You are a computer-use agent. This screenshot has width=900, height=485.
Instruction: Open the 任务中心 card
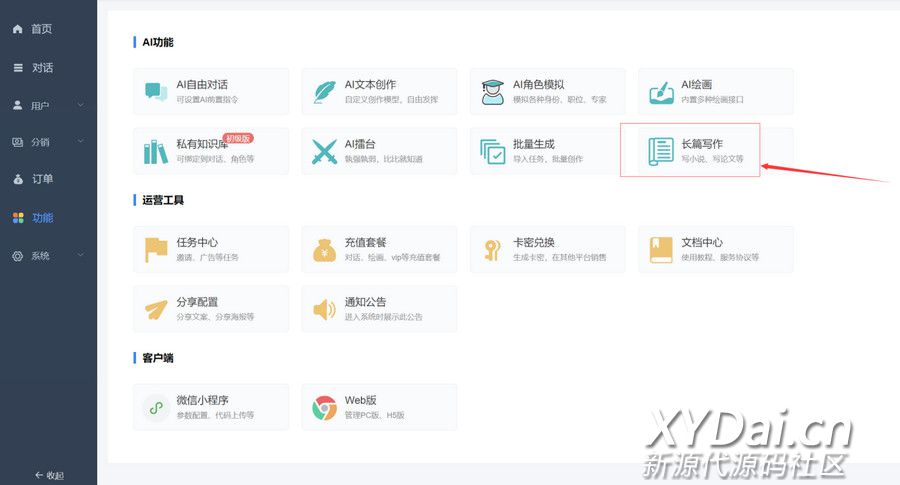[x=210, y=249]
